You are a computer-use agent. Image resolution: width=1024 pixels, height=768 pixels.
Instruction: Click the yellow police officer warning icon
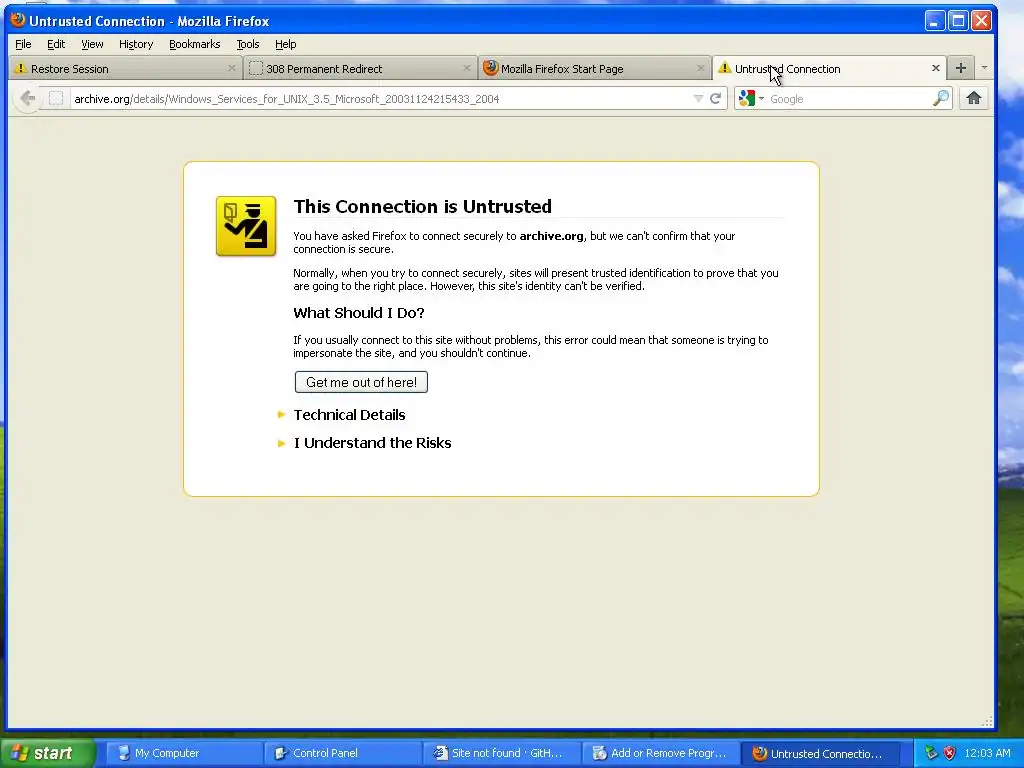click(246, 226)
